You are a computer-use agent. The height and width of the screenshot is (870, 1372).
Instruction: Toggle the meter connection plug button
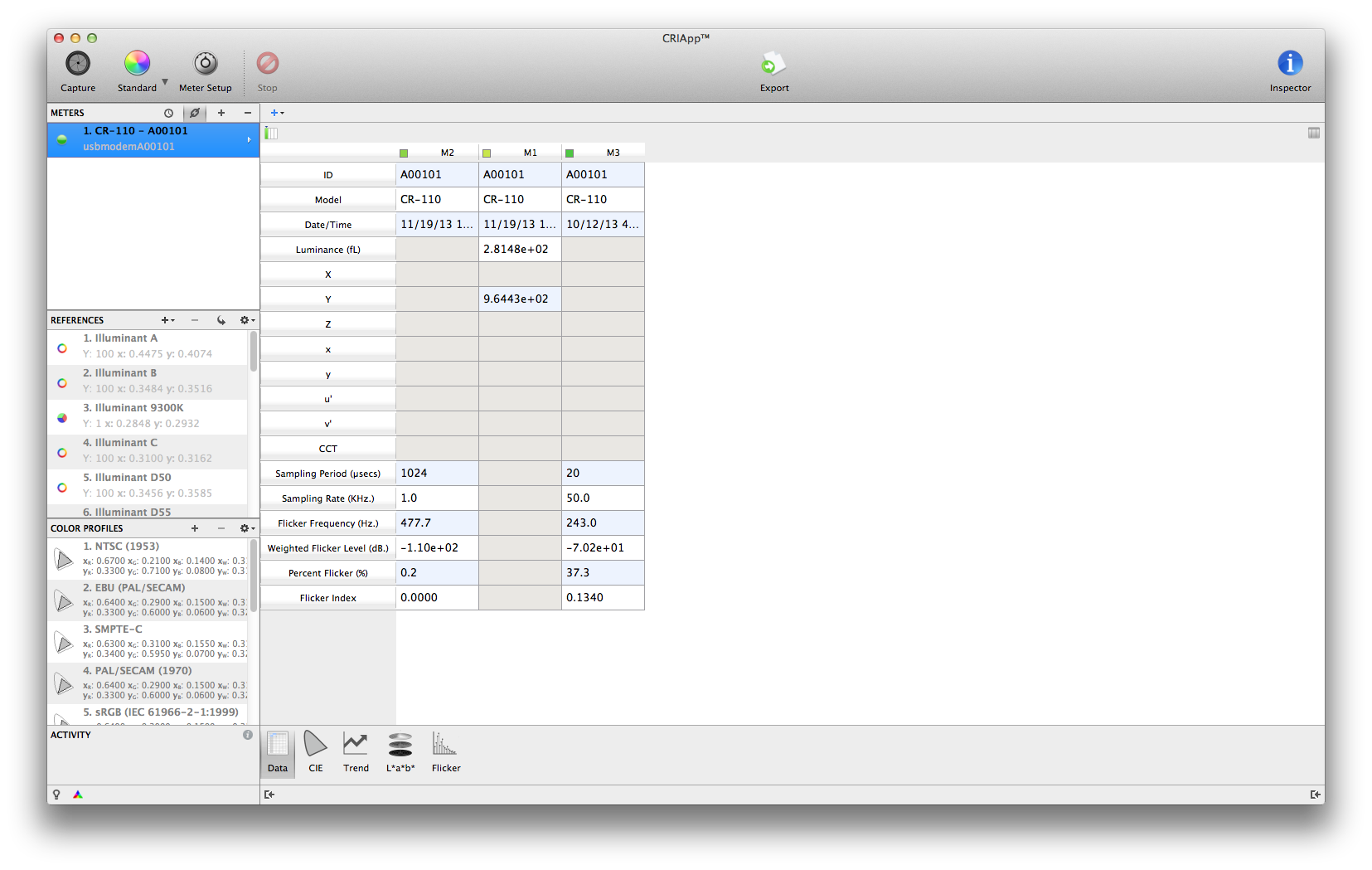195,113
